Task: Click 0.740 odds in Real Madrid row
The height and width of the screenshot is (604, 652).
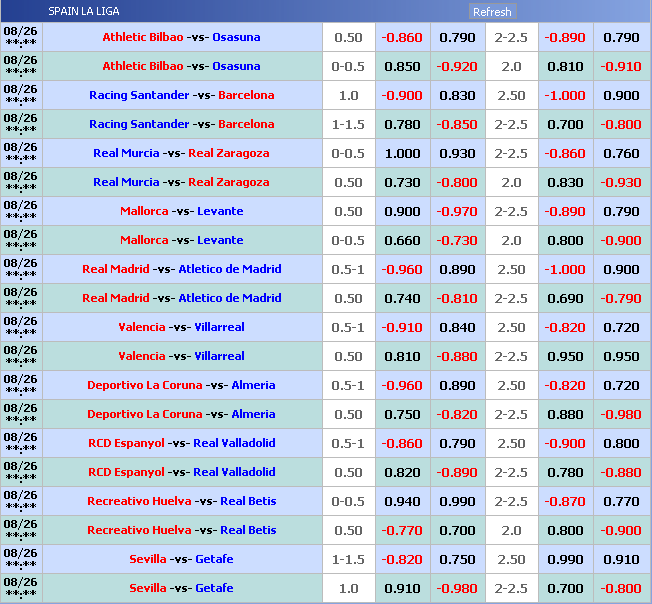Action: tap(402, 298)
